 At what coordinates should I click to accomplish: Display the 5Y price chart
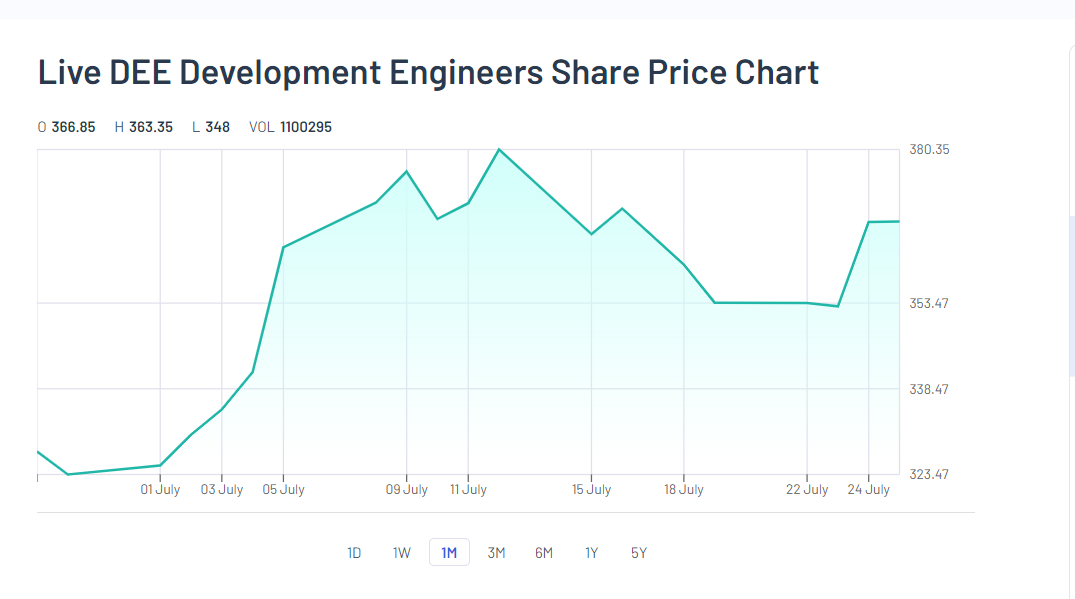(x=639, y=553)
